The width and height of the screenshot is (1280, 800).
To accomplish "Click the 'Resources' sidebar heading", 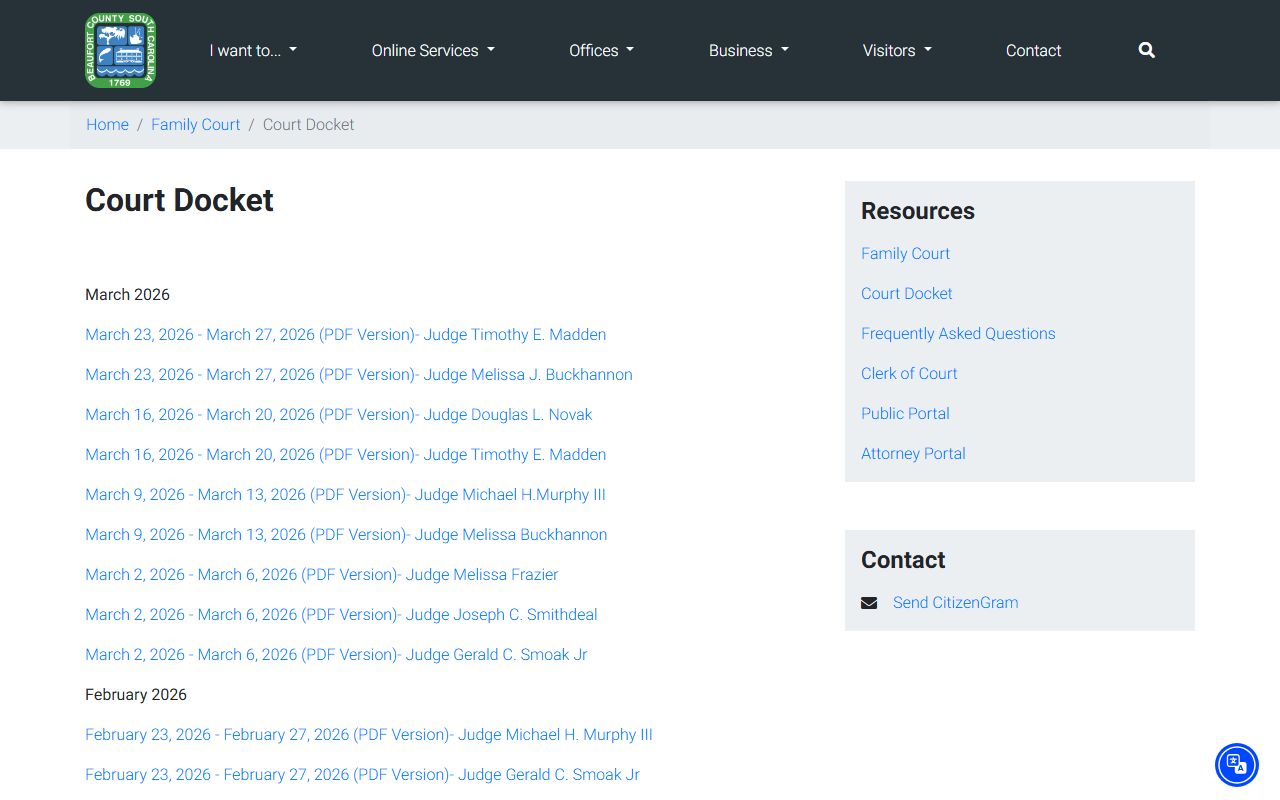I will (x=917, y=211).
